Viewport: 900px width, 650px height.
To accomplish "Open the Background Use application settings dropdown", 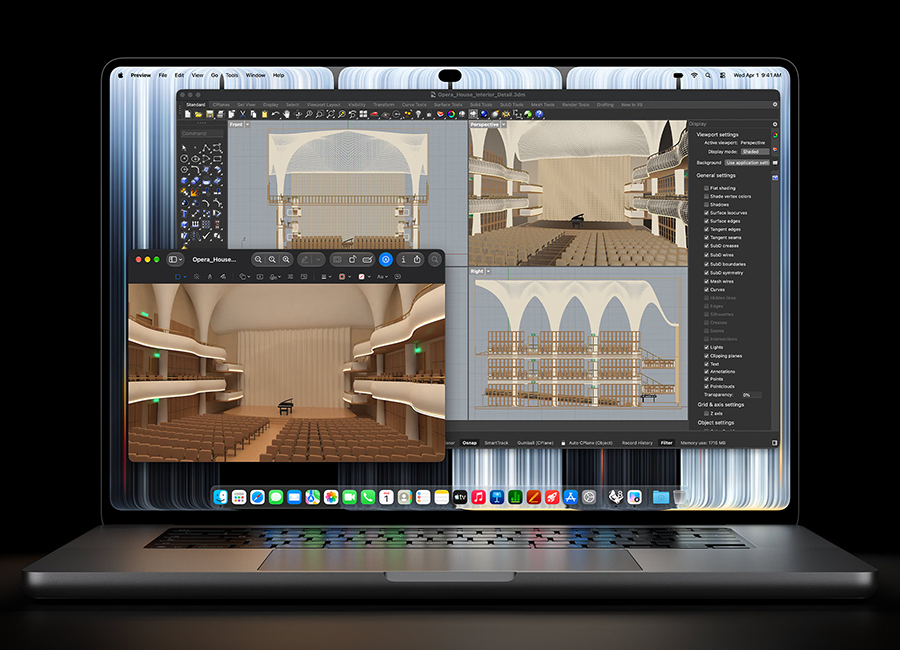I will point(747,162).
